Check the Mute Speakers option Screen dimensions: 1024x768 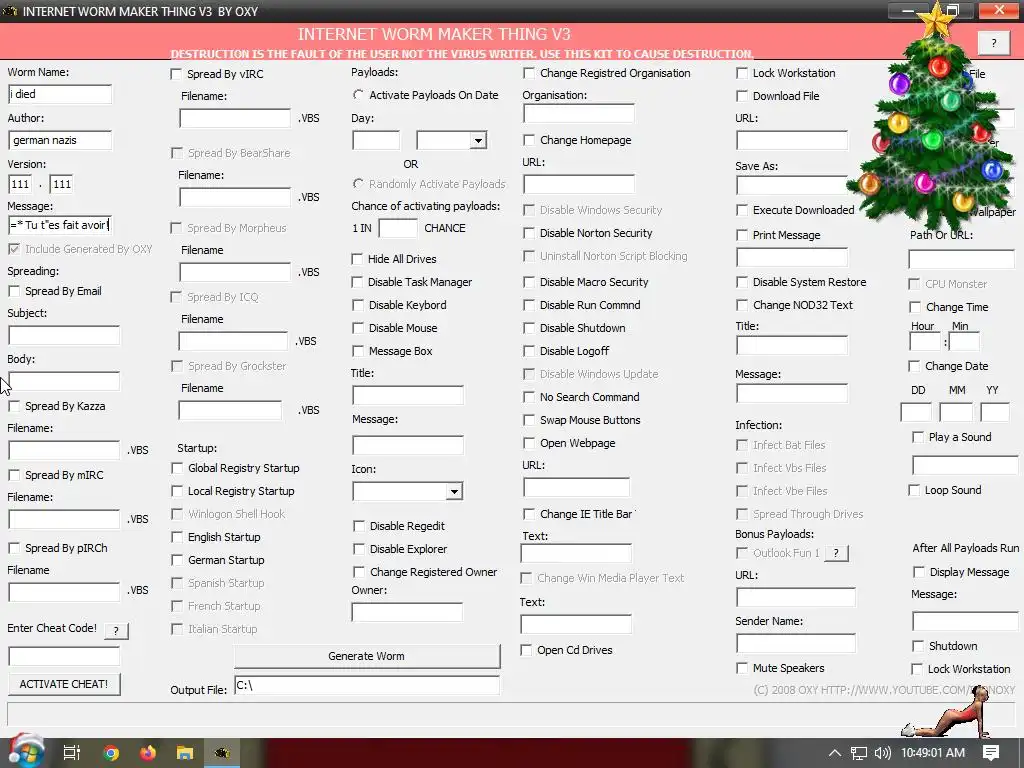742,667
